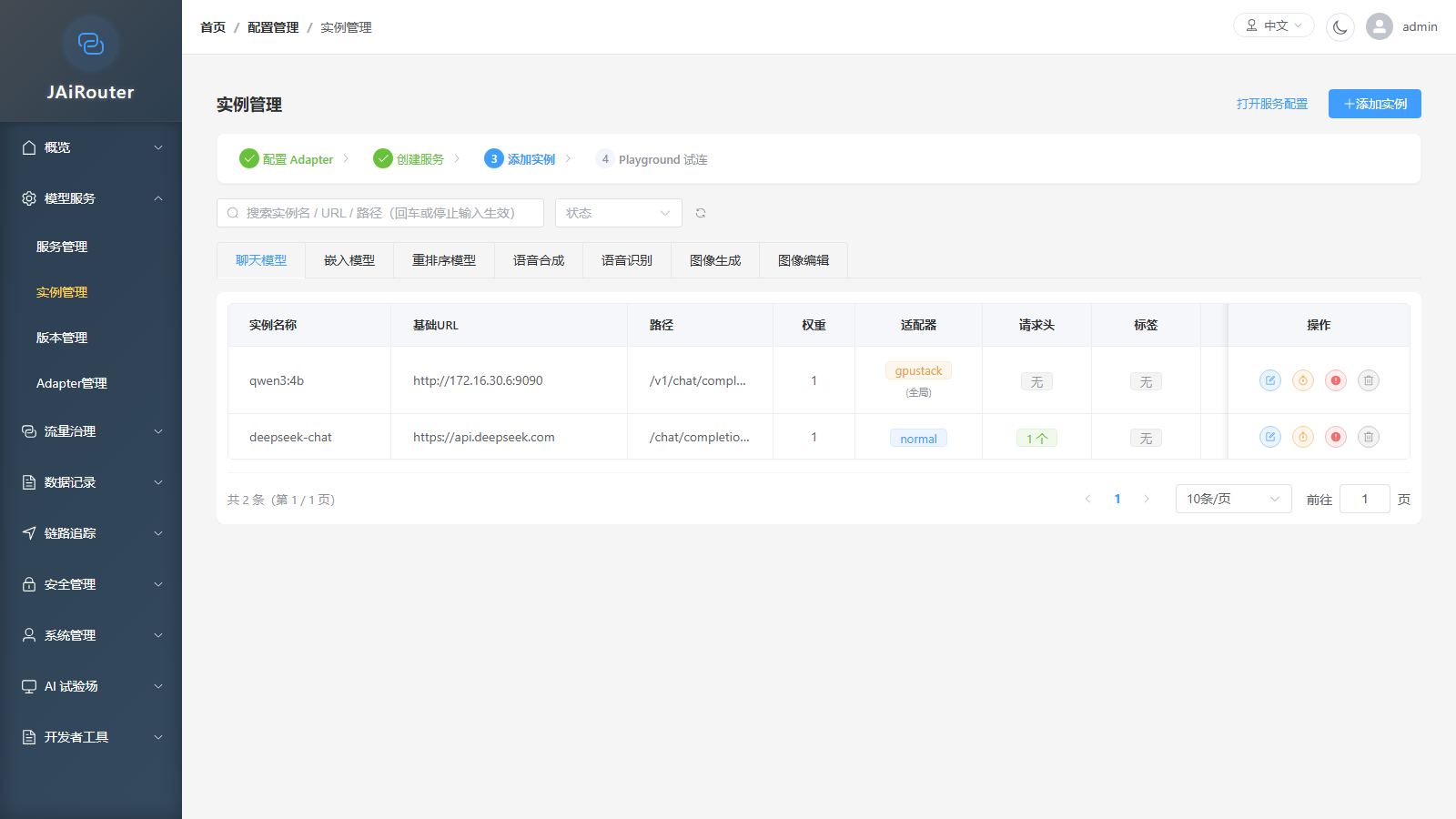Open Adapter管理 in sidebar
Screen dimensions: 1456x819
pos(91,383)
